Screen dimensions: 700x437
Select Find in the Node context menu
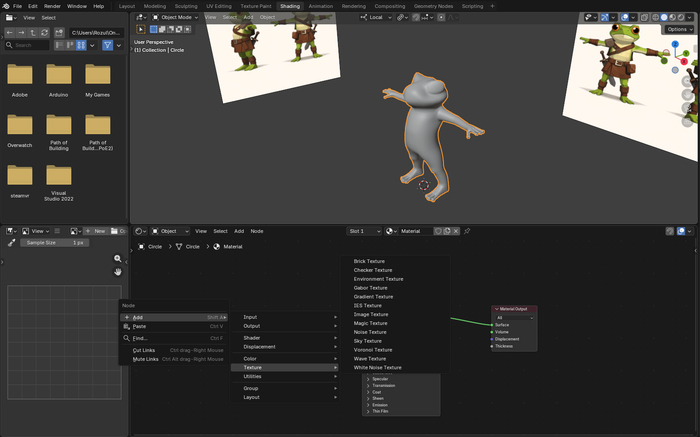click(x=139, y=338)
